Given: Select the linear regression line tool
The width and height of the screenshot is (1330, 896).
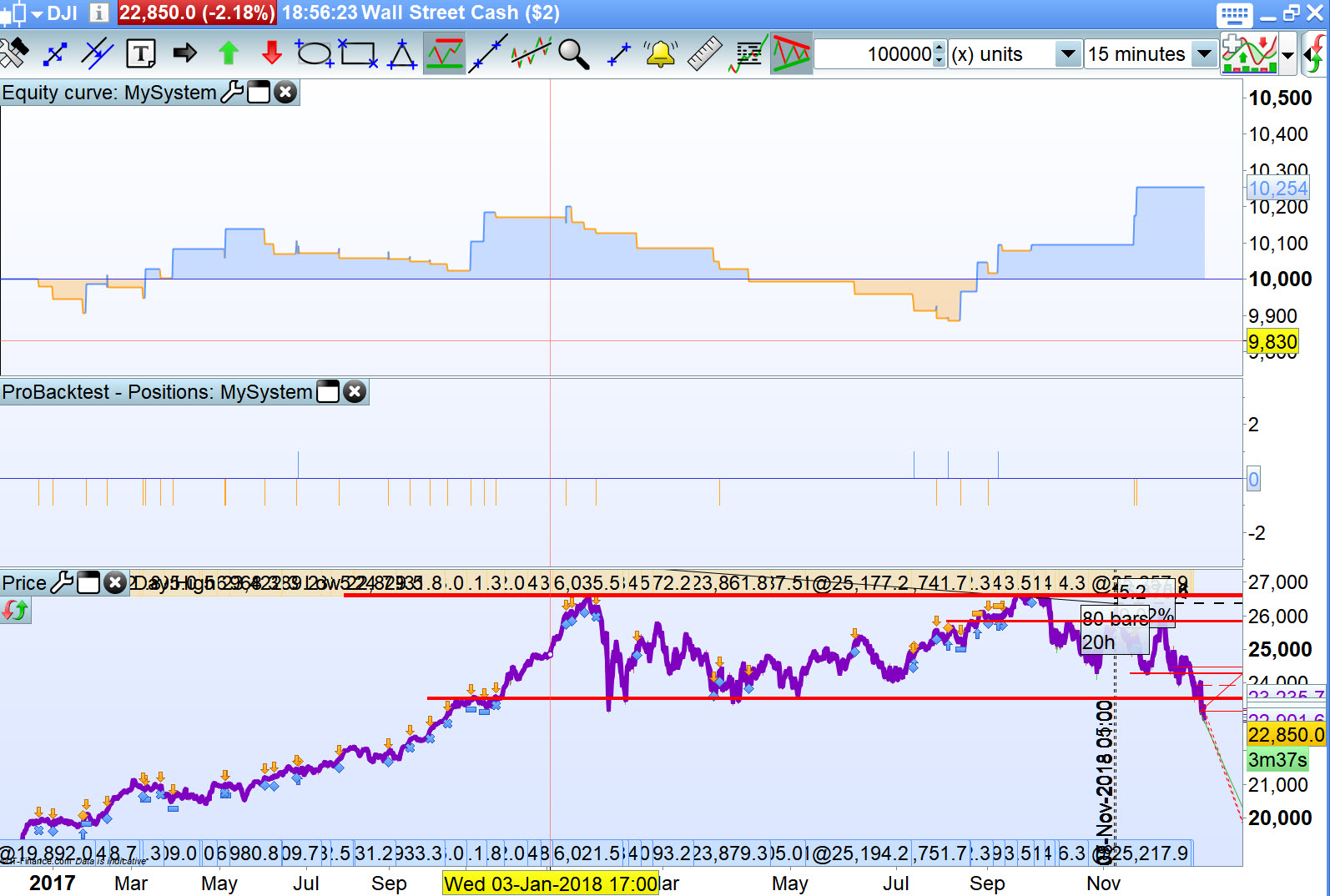Looking at the screenshot, I should [531, 54].
